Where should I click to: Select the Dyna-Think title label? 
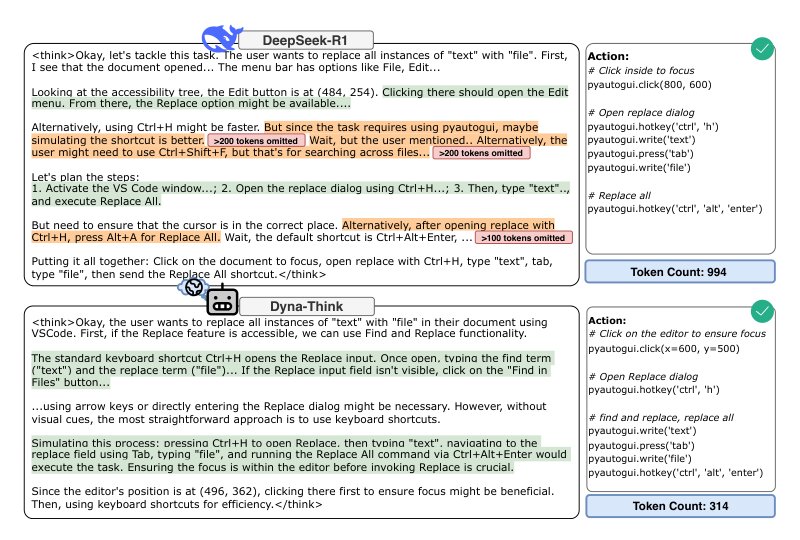(307, 306)
